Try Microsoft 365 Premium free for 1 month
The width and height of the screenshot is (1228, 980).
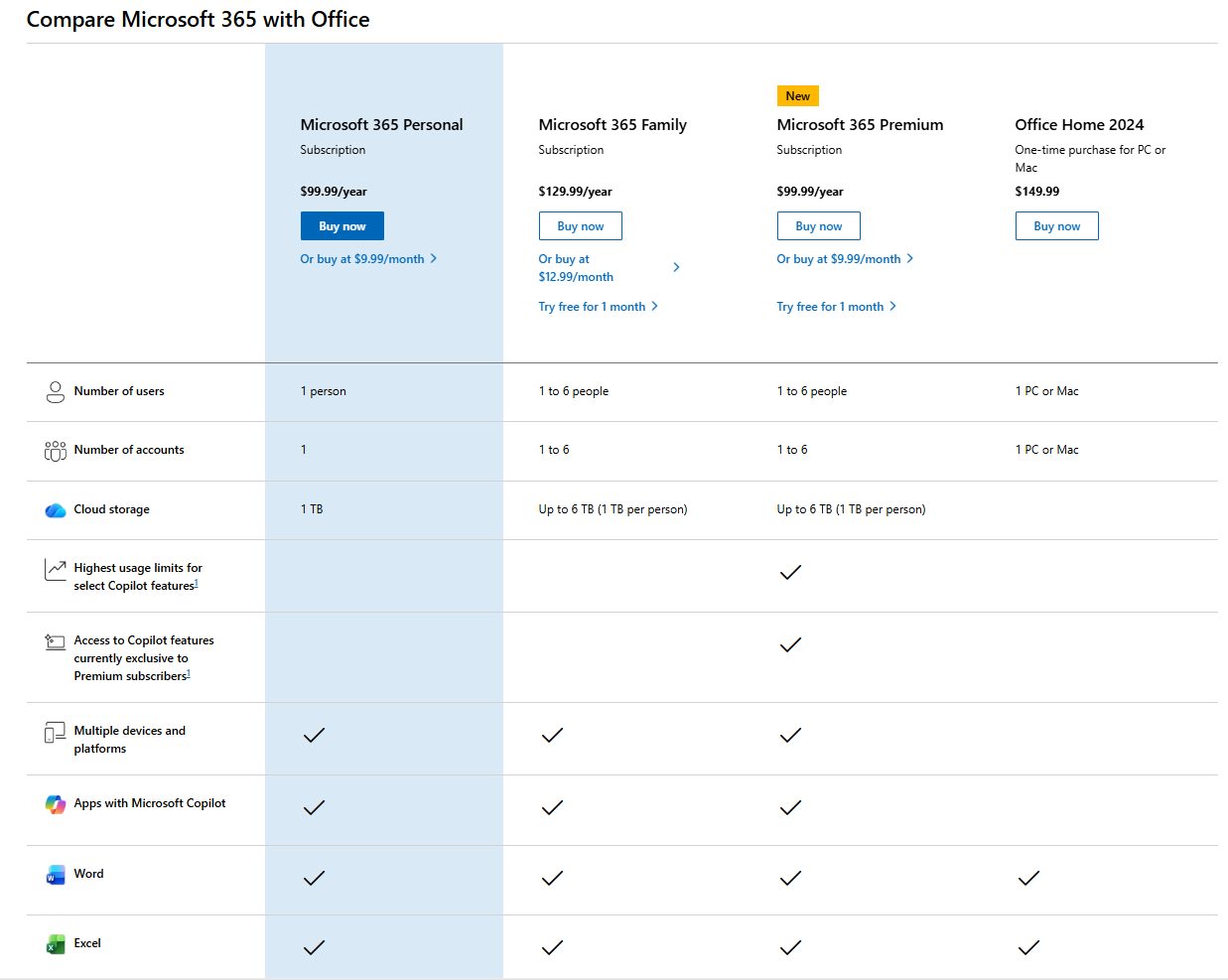(x=837, y=307)
